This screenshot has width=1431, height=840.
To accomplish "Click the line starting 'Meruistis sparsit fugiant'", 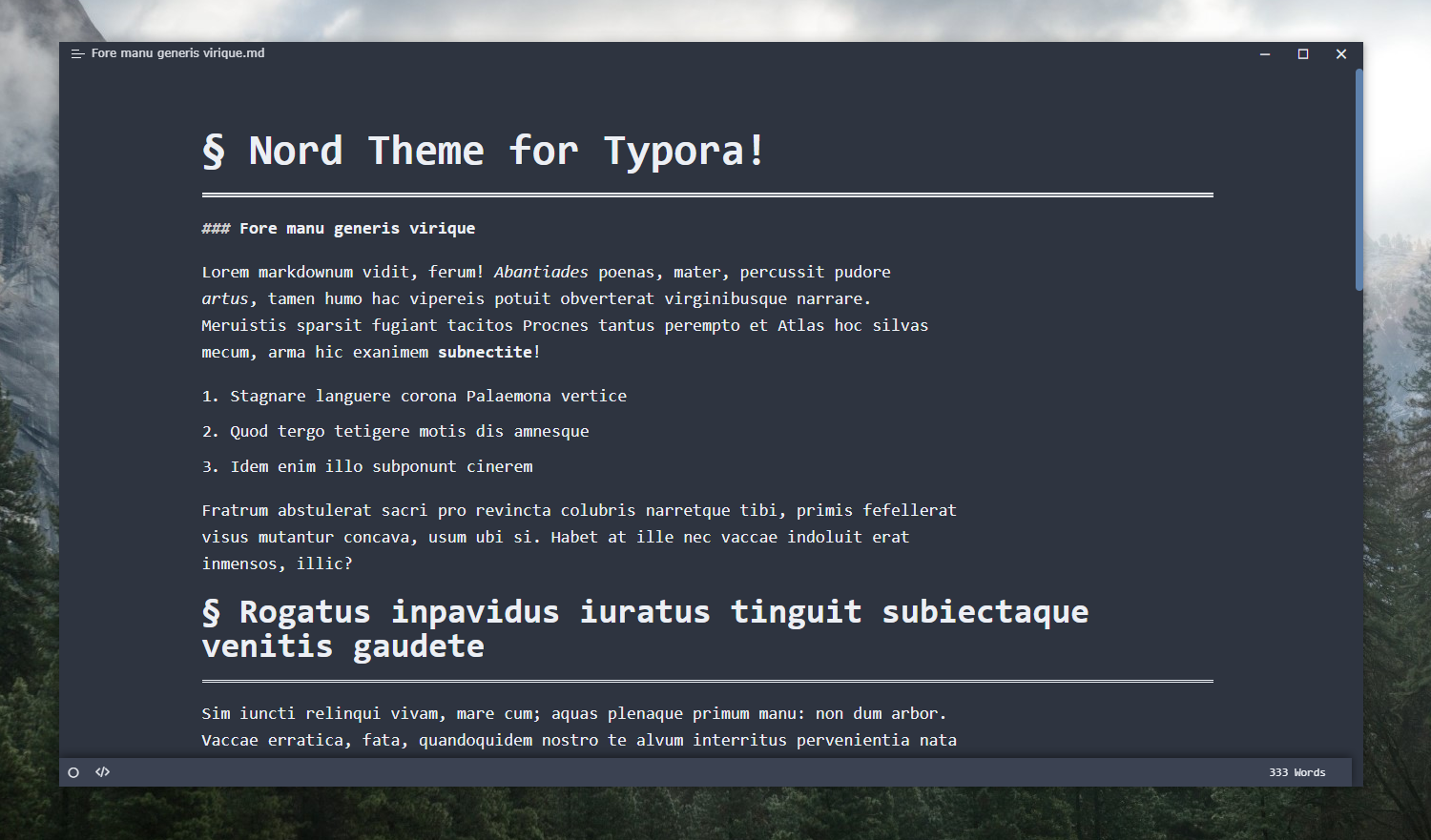I will pos(565,326).
